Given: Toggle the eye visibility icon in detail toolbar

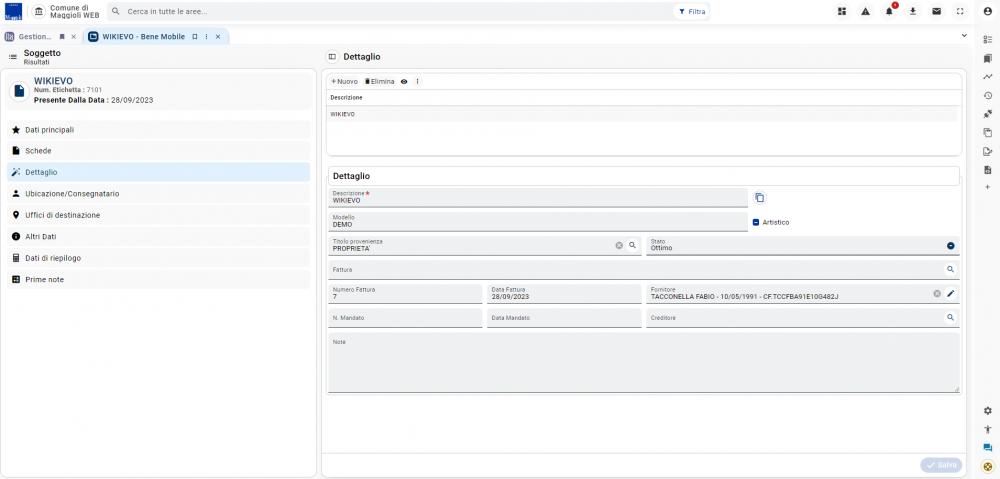Looking at the screenshot, I should [404, 82].
